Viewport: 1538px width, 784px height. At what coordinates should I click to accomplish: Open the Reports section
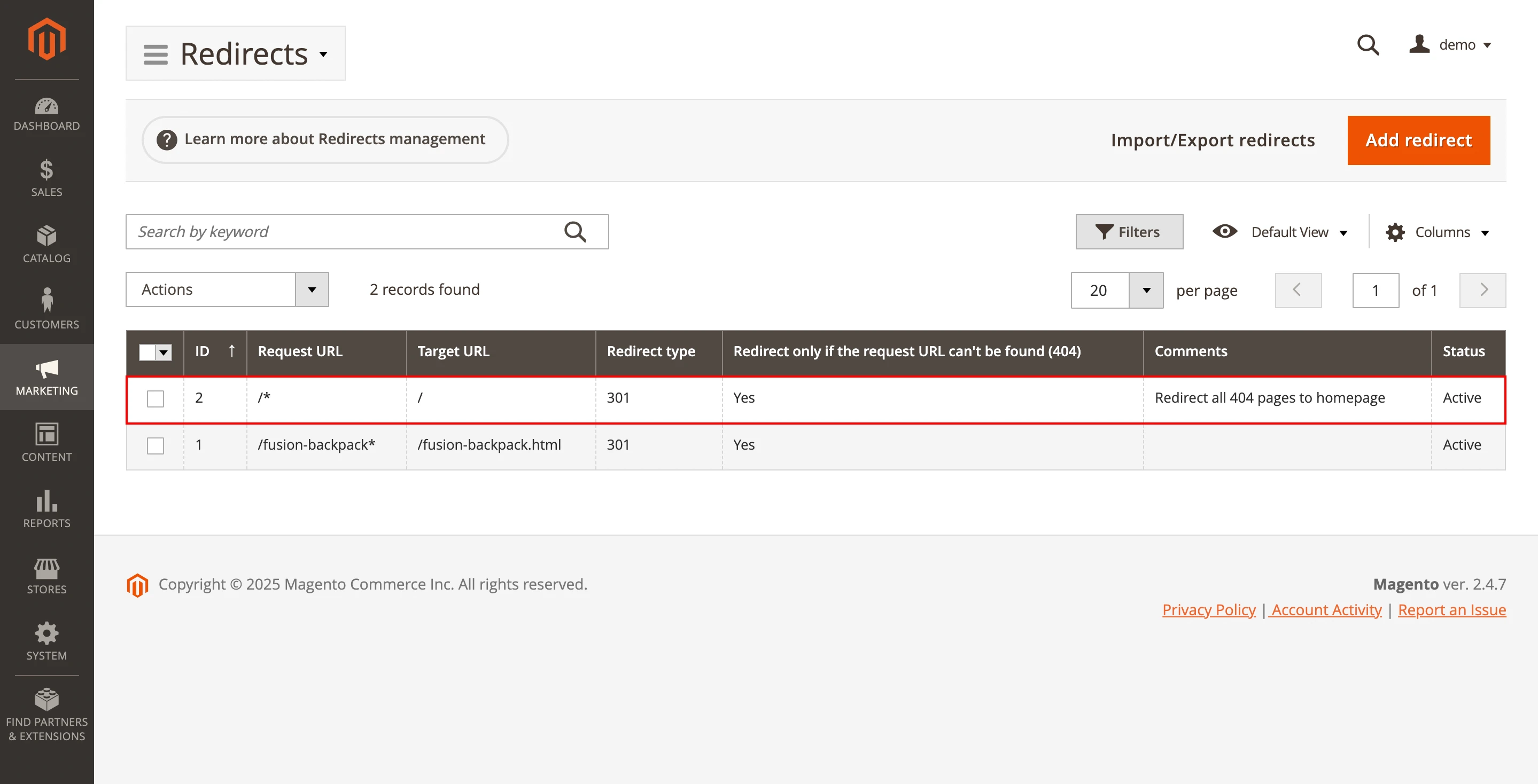46,510
